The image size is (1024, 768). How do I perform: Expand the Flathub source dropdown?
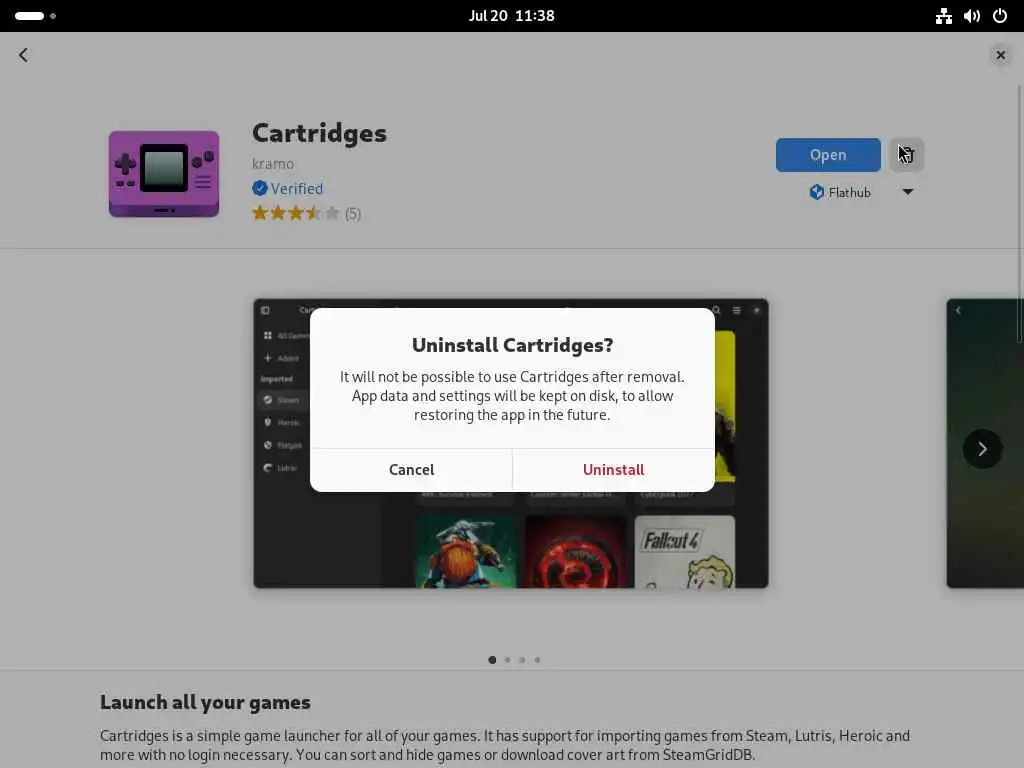908,192
